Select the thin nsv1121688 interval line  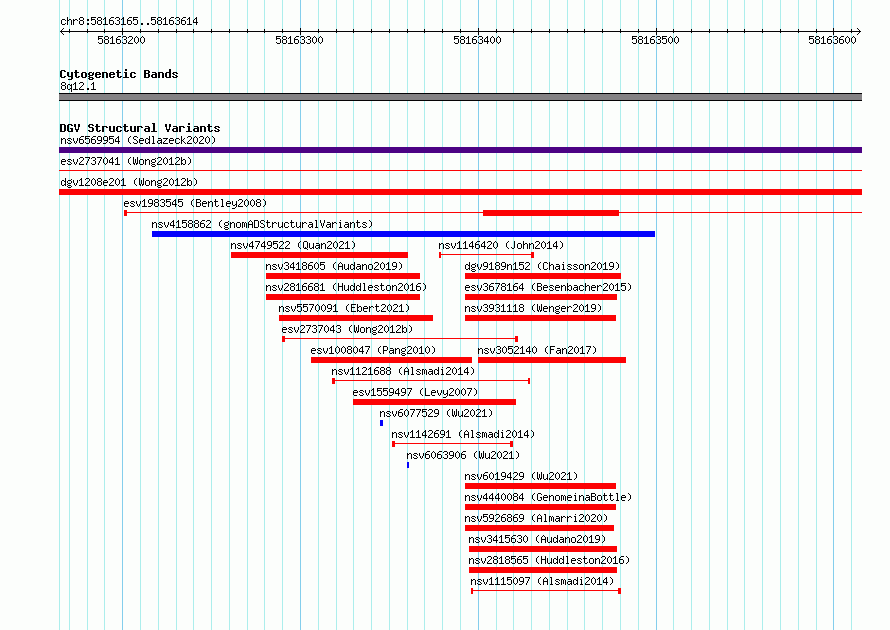point(431,381)
